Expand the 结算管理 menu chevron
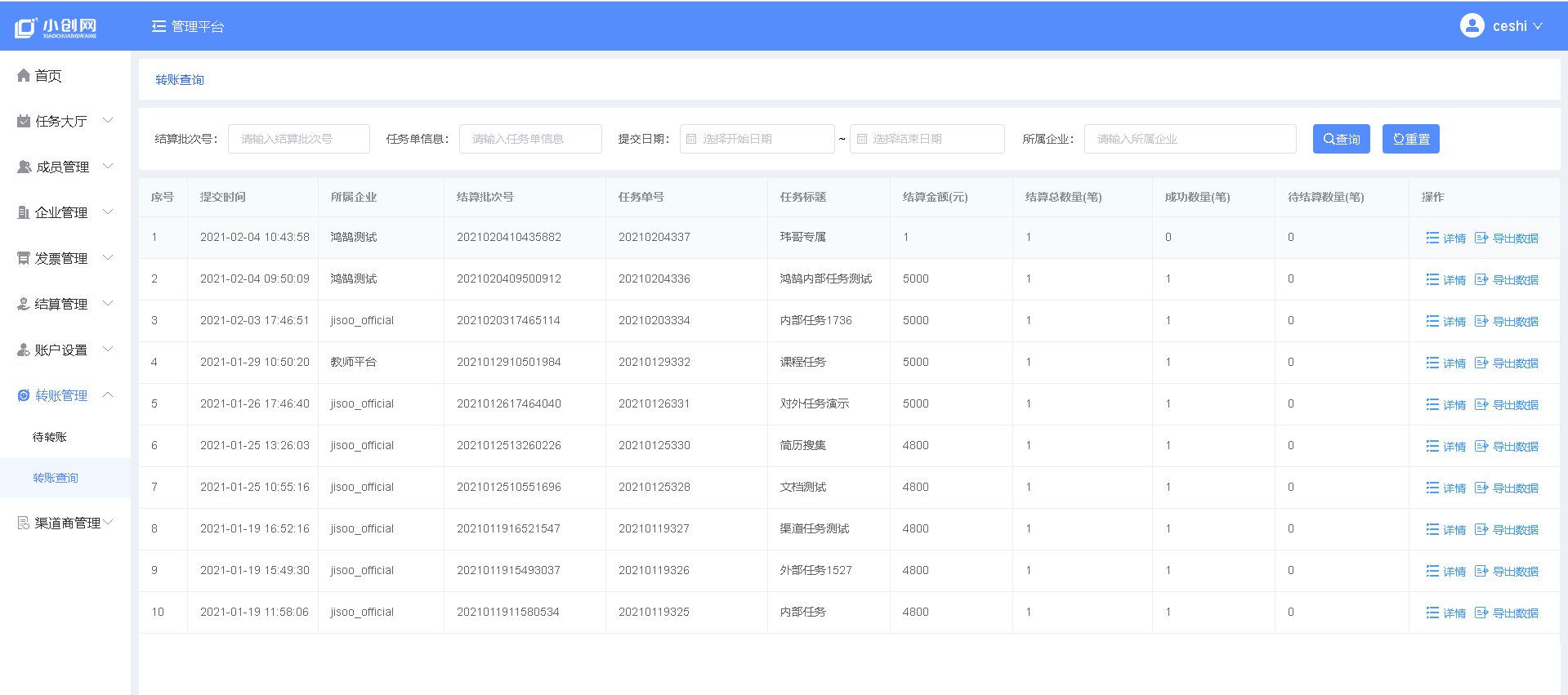The height and width of the screenshot is (695, 1568). [108, 304]
